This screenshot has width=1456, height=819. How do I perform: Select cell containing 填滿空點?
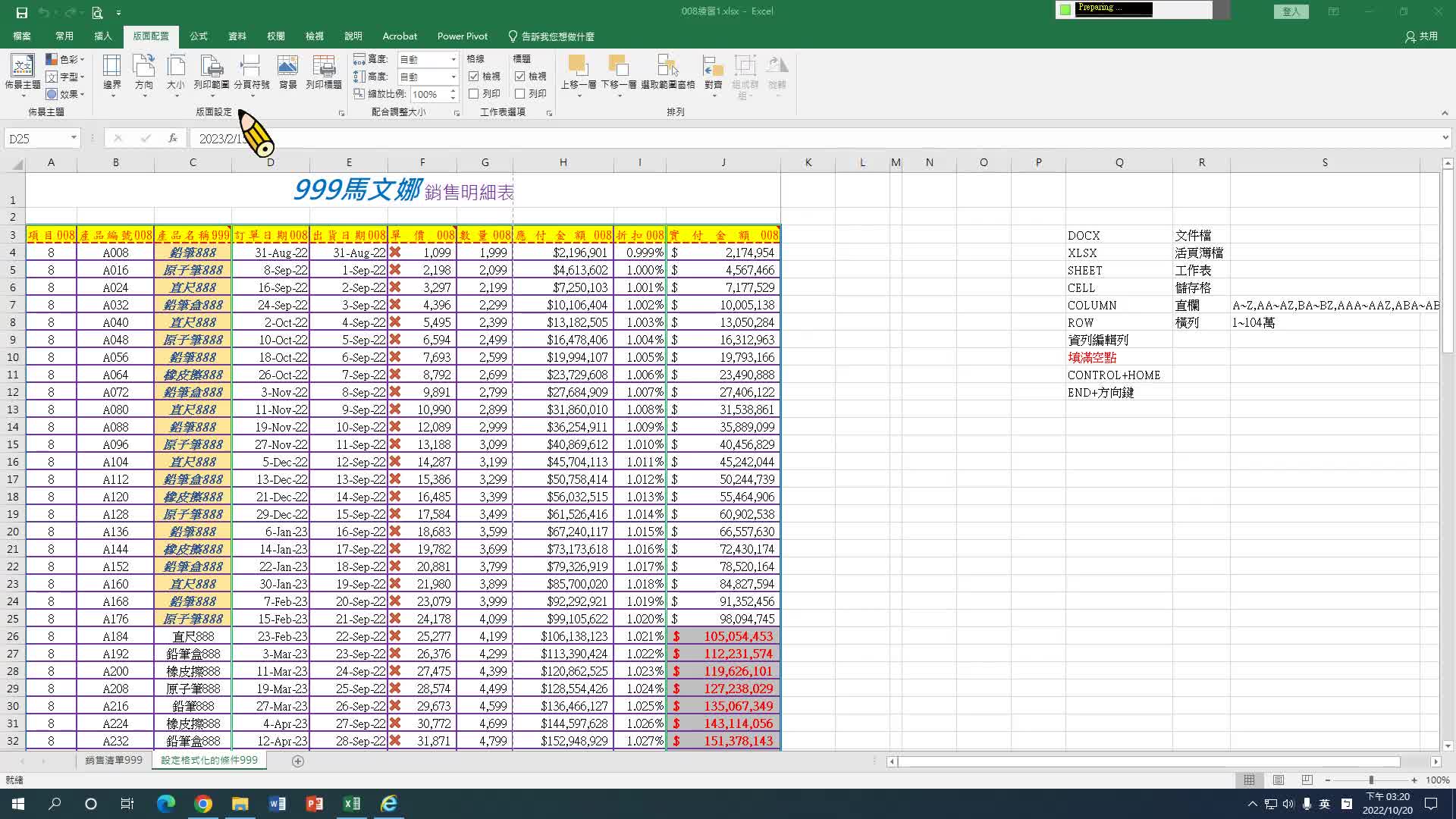[1119, 357]
